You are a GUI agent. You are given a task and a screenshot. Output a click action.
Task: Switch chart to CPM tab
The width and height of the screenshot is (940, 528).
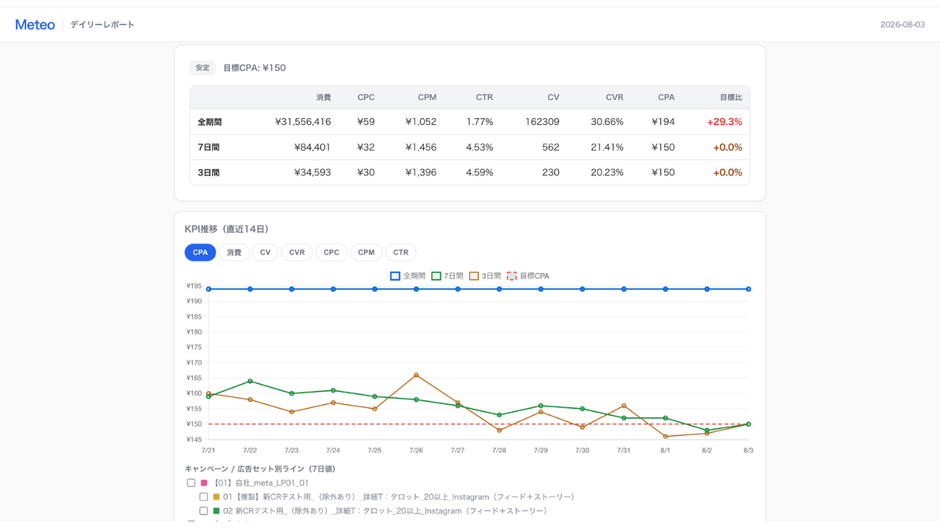pos(366,252)
